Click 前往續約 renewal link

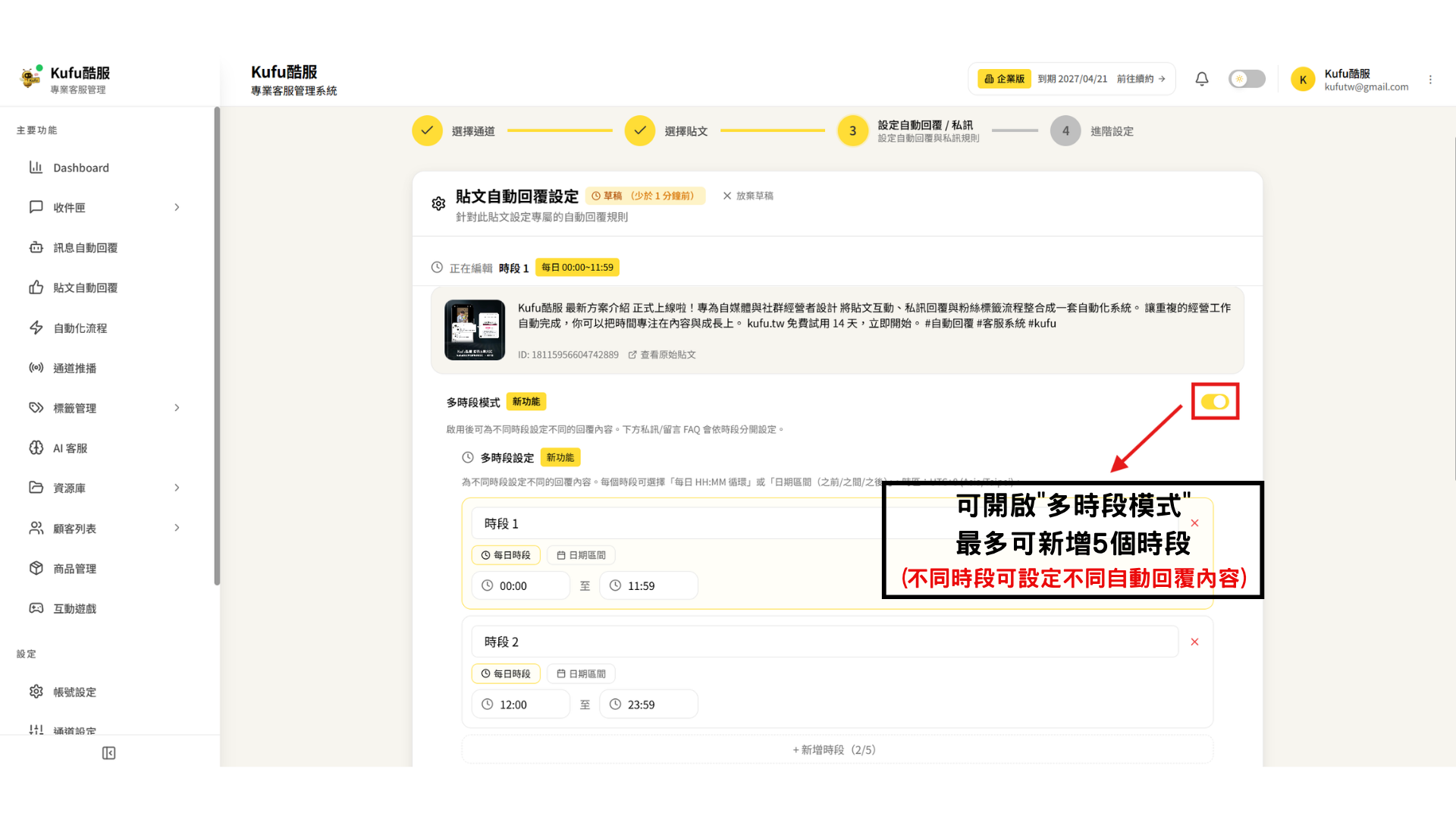1141,79
